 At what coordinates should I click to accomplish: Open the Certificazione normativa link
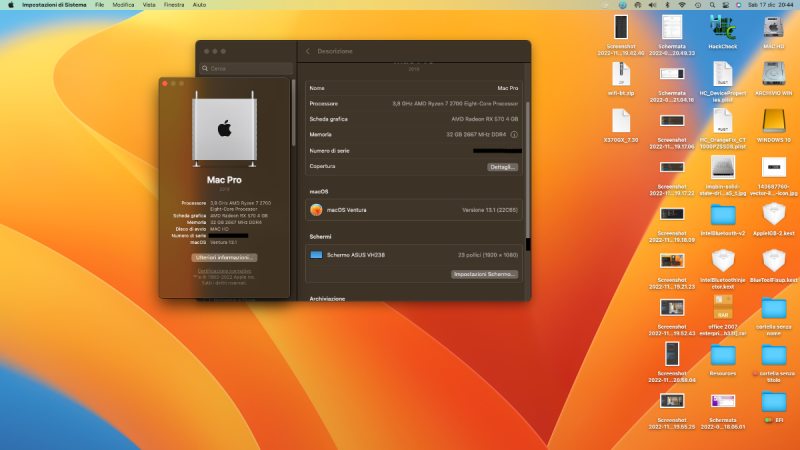click(224, 271)
